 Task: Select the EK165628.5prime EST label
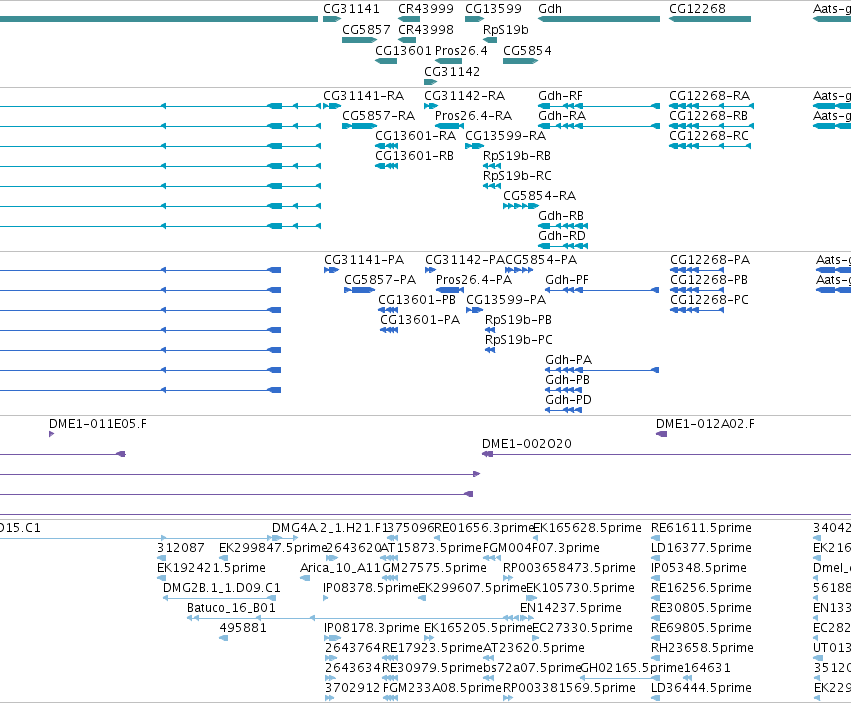(587, 528)
